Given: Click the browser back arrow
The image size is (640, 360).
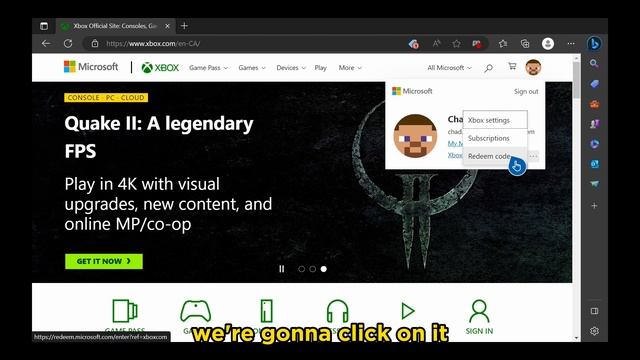Looking at the screenshot, I should click(x=46, y=43).
